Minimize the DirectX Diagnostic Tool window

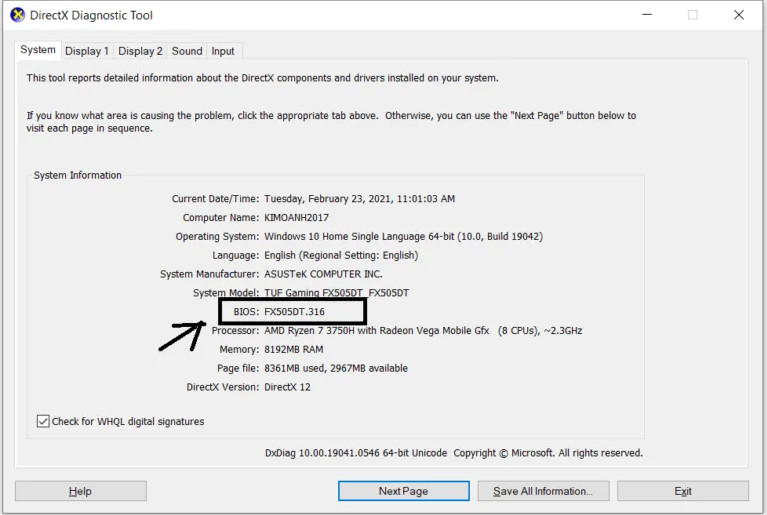click(x=645, y=15)
